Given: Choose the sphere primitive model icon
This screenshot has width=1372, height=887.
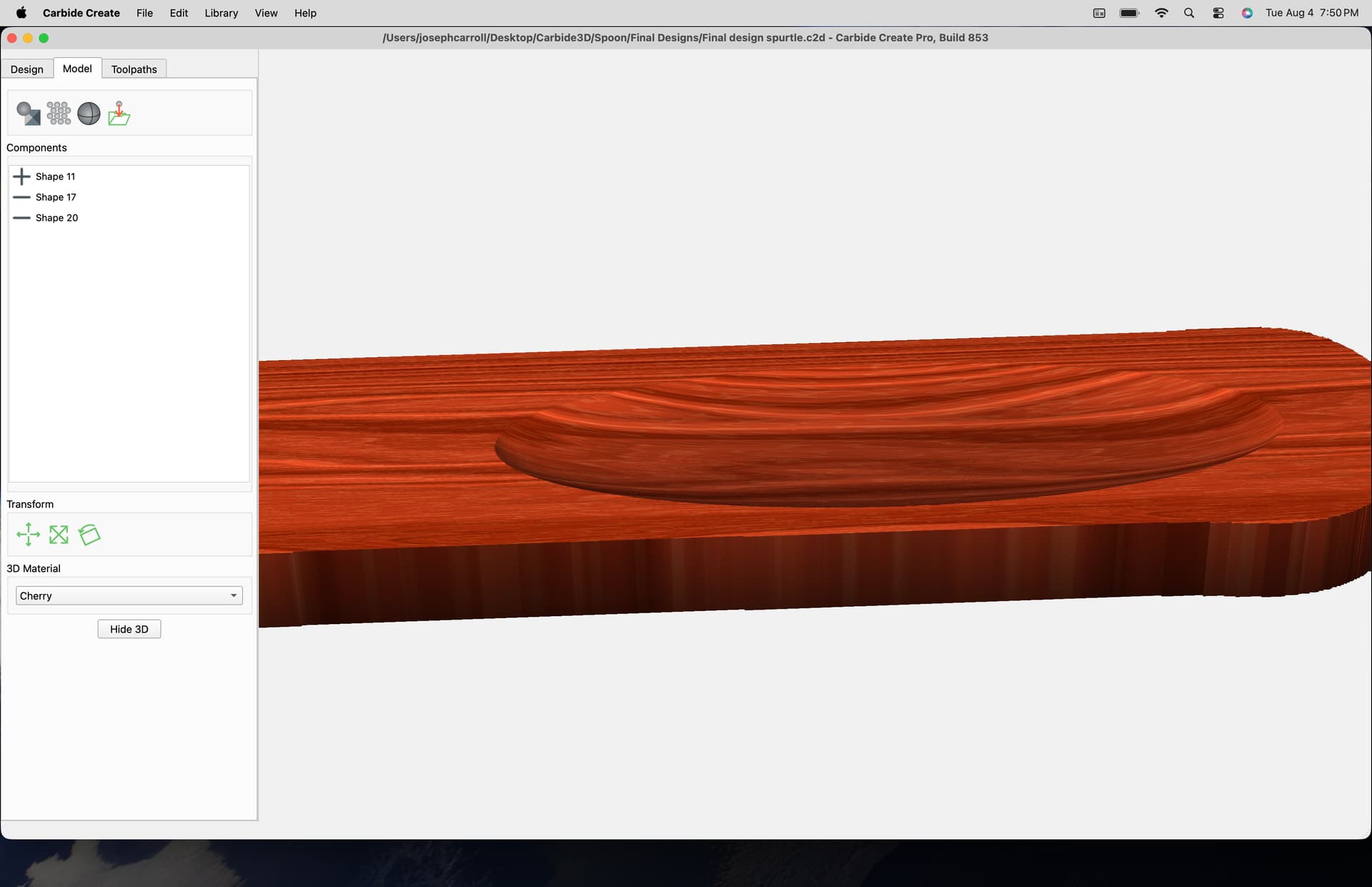Looking at the screenshot, I should pos(89,114).
